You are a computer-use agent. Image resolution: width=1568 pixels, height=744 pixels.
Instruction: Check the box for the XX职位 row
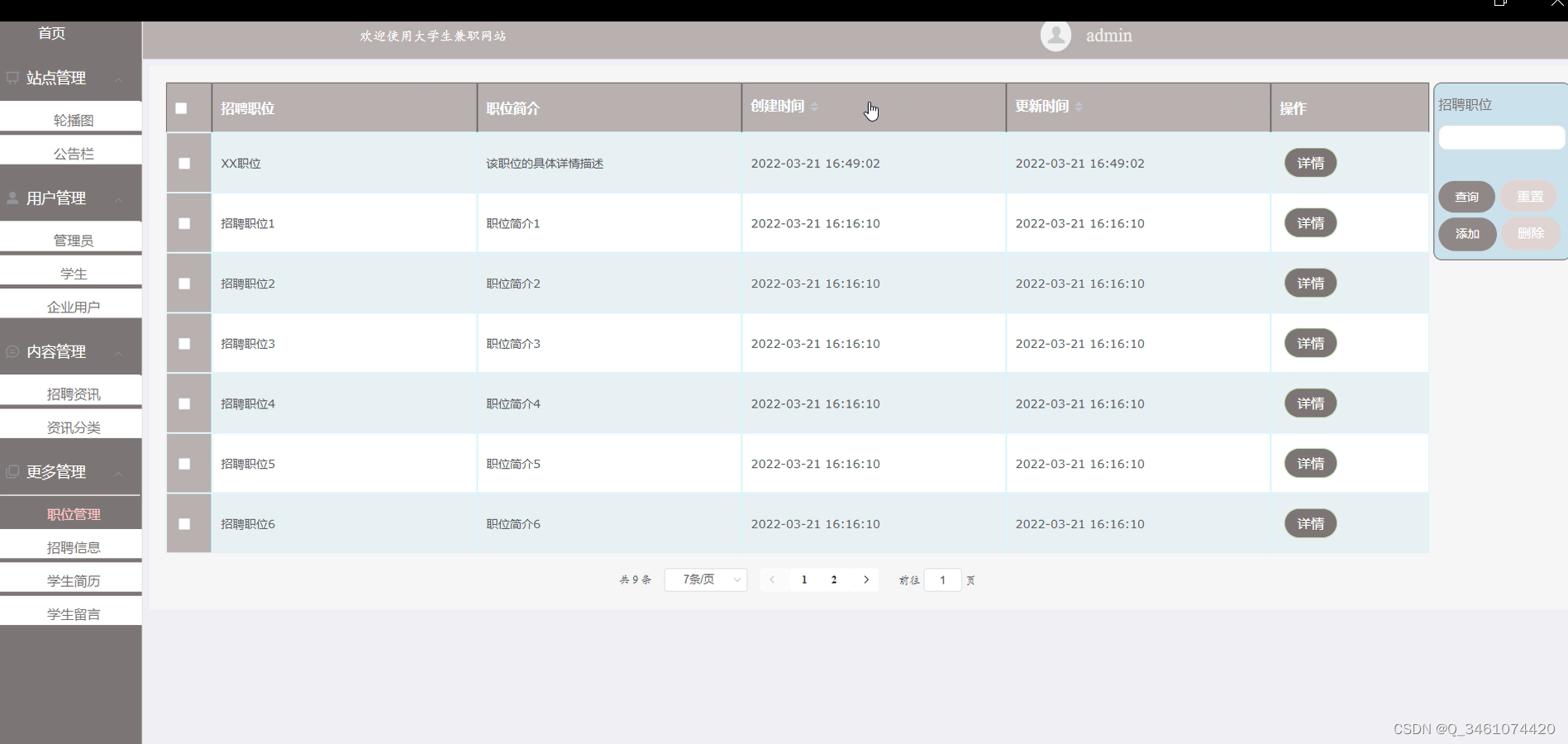coord(184,164)
